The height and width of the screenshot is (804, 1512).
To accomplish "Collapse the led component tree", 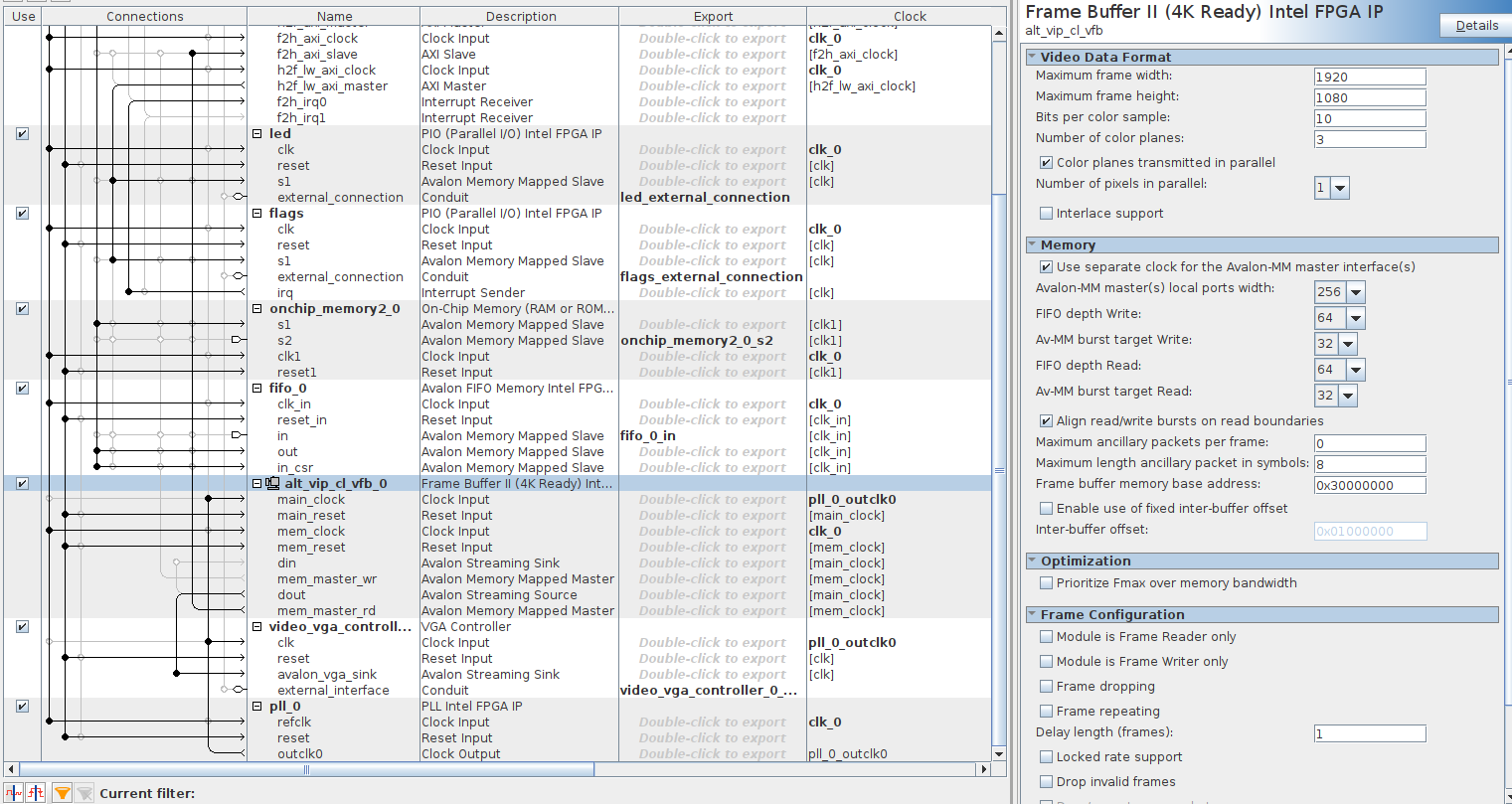I will (257, 132).
